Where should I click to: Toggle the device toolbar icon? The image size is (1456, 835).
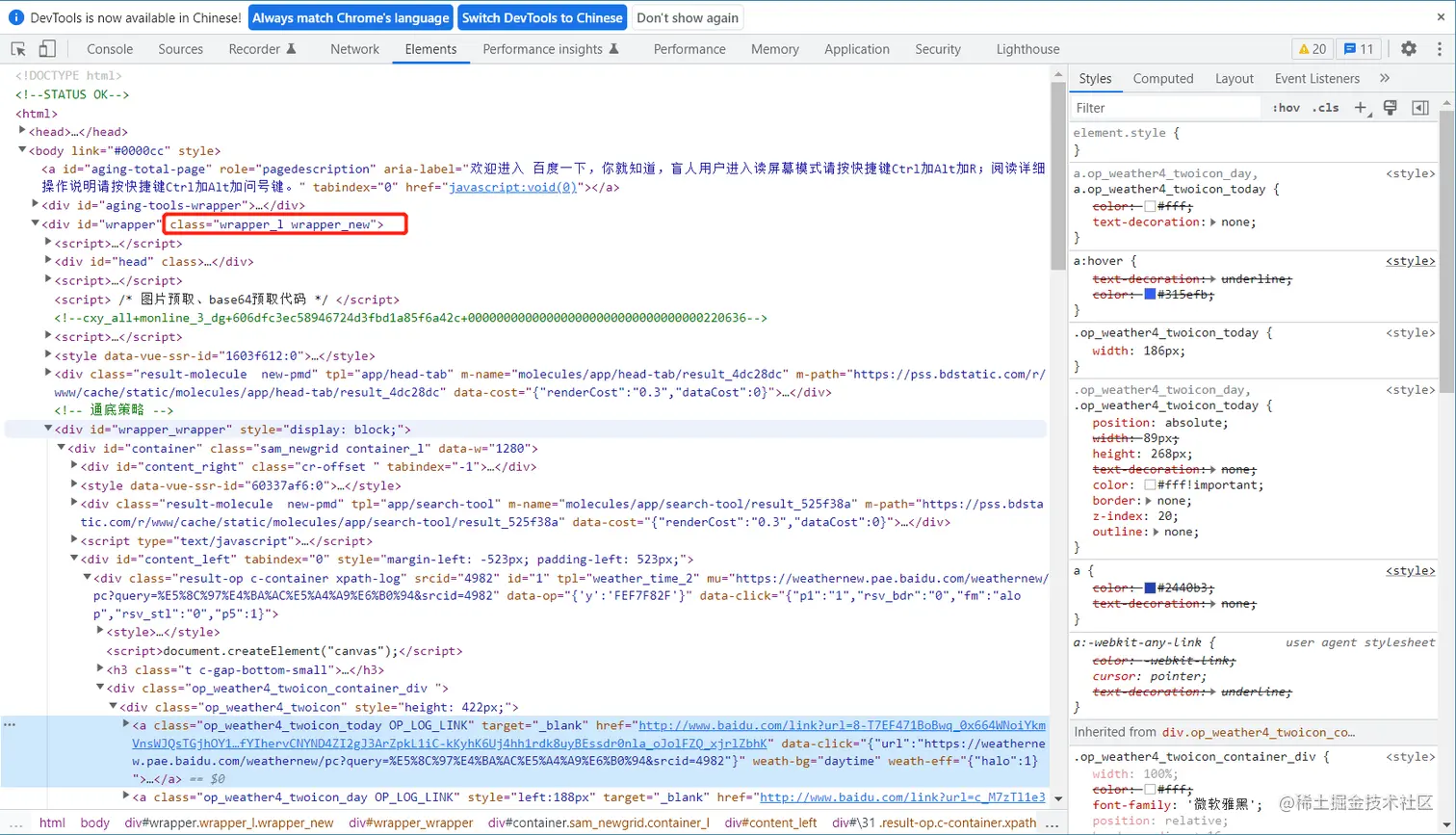[47, 49]
